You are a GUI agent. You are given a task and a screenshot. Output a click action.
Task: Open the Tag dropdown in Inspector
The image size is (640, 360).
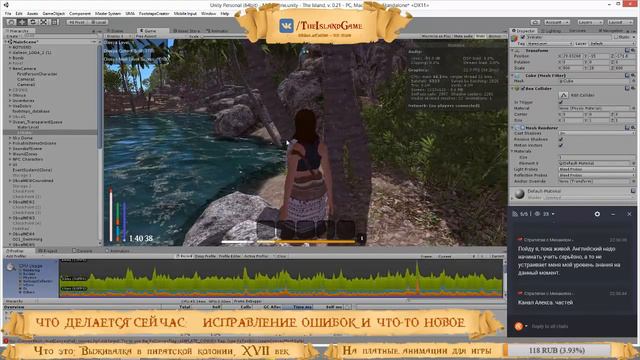pos(550,43)
